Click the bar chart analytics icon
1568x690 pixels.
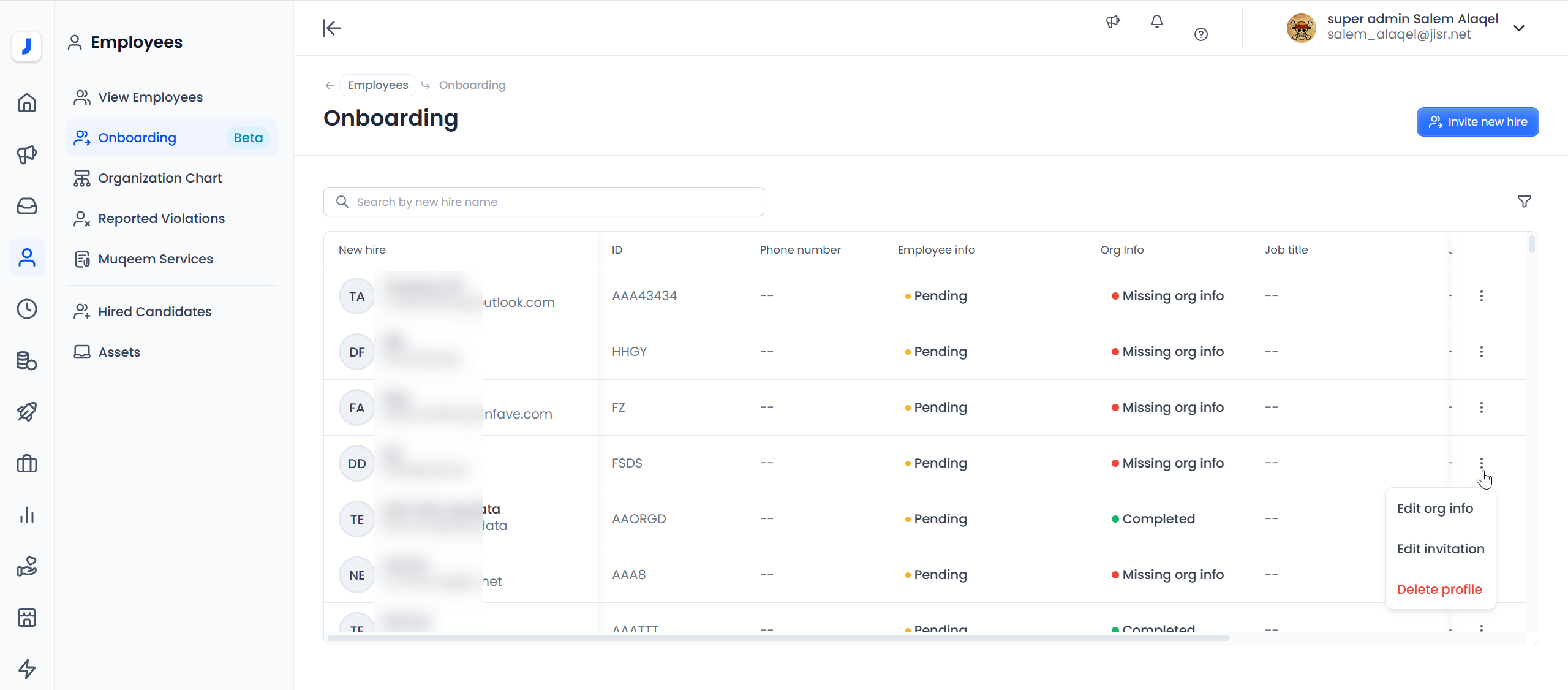tap(27, 515)
